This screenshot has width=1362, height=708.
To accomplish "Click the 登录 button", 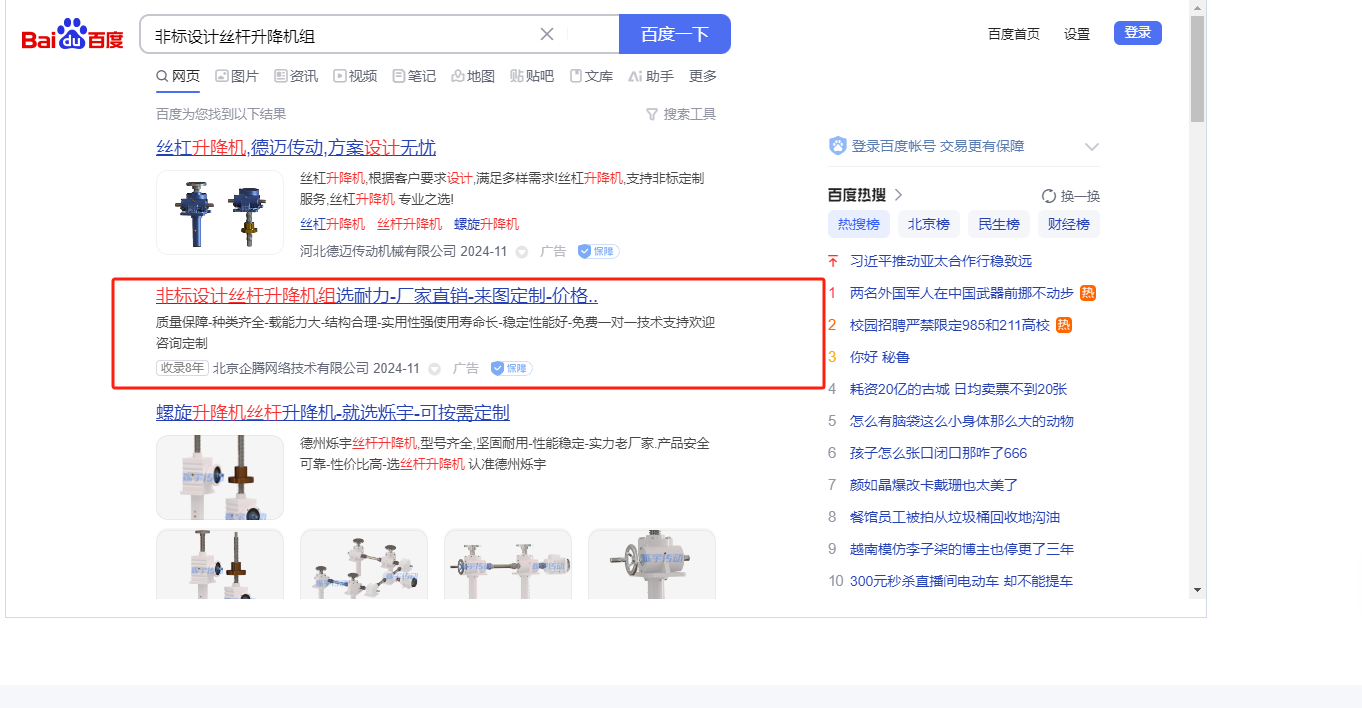I will (1138, 33).
